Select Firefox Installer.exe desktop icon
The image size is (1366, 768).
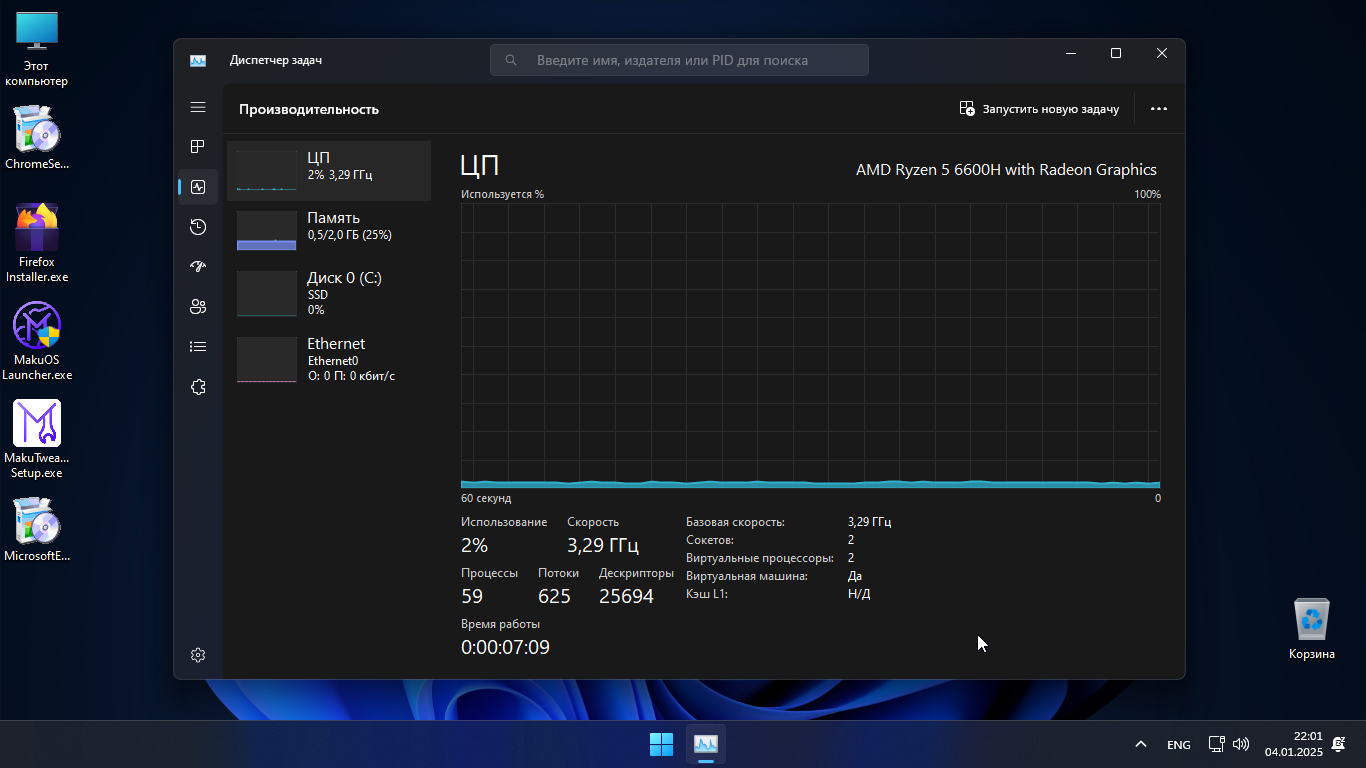click(x=37, y=243)
